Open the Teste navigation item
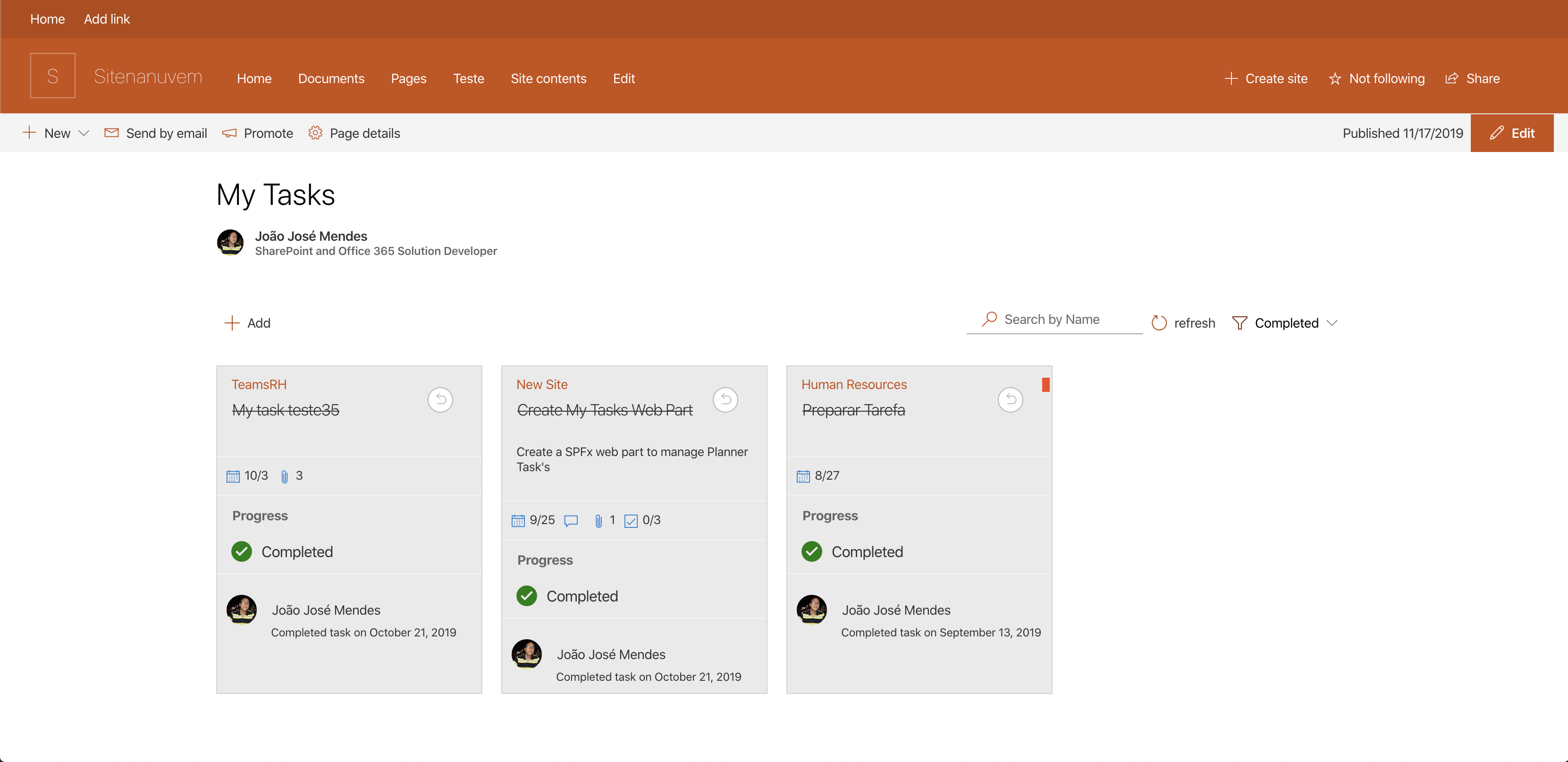1568x762 pixels. point(469,78)
